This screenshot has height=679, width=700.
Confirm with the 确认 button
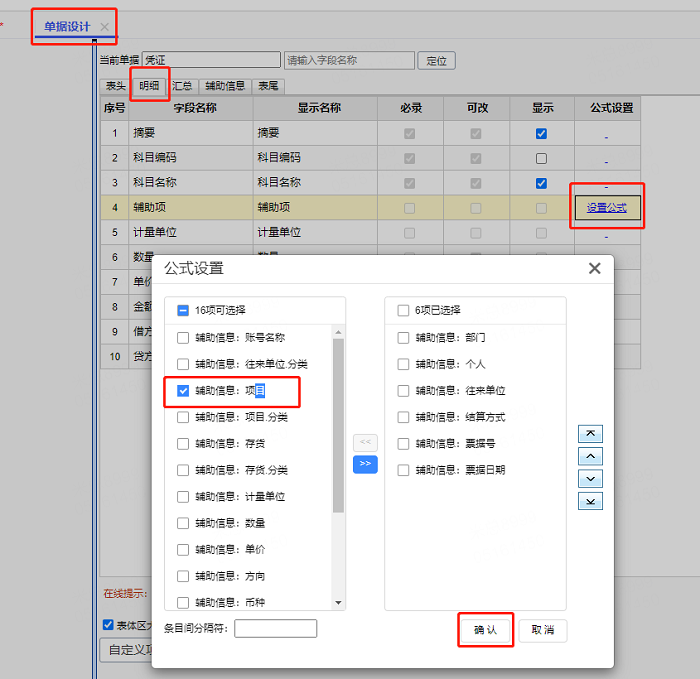tap(485, 630)
